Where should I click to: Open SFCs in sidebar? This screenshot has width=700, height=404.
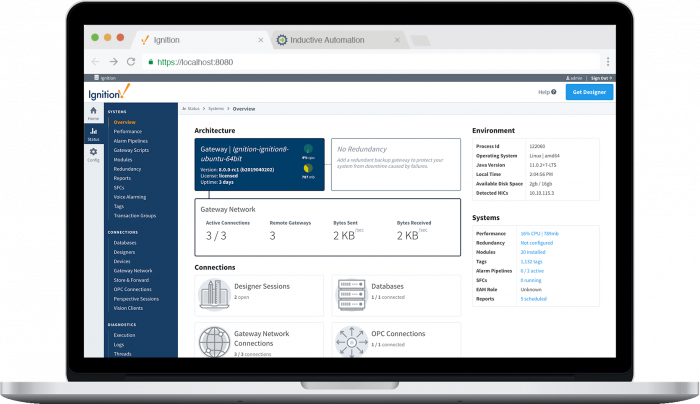pos(119,187)
